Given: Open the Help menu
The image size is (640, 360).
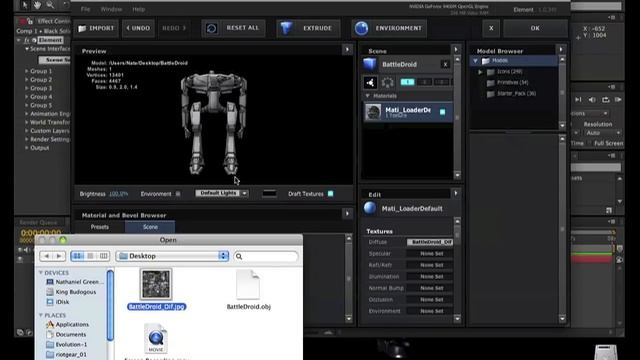Looking at the screenshot, I should click(138, 9).
